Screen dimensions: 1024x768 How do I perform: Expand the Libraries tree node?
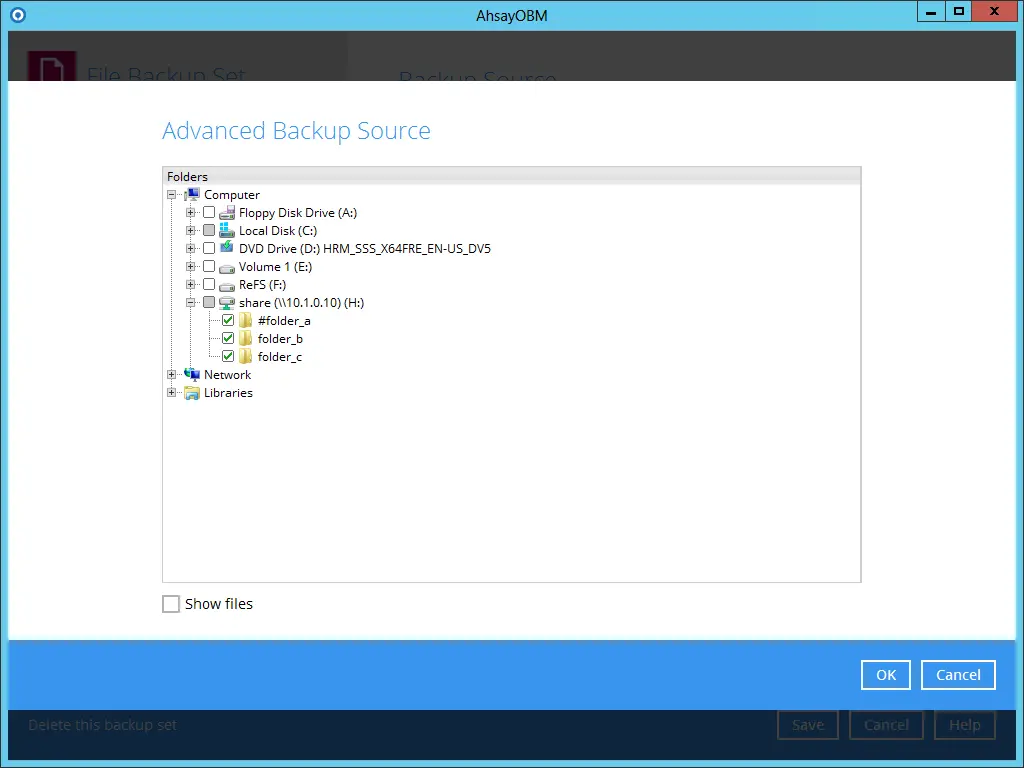pos(171,392)
